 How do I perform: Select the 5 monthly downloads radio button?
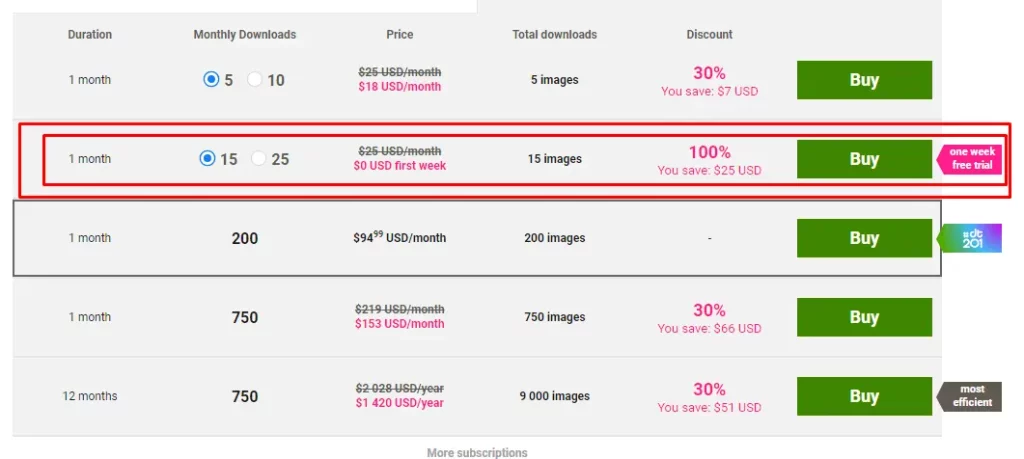pos(211,80)
